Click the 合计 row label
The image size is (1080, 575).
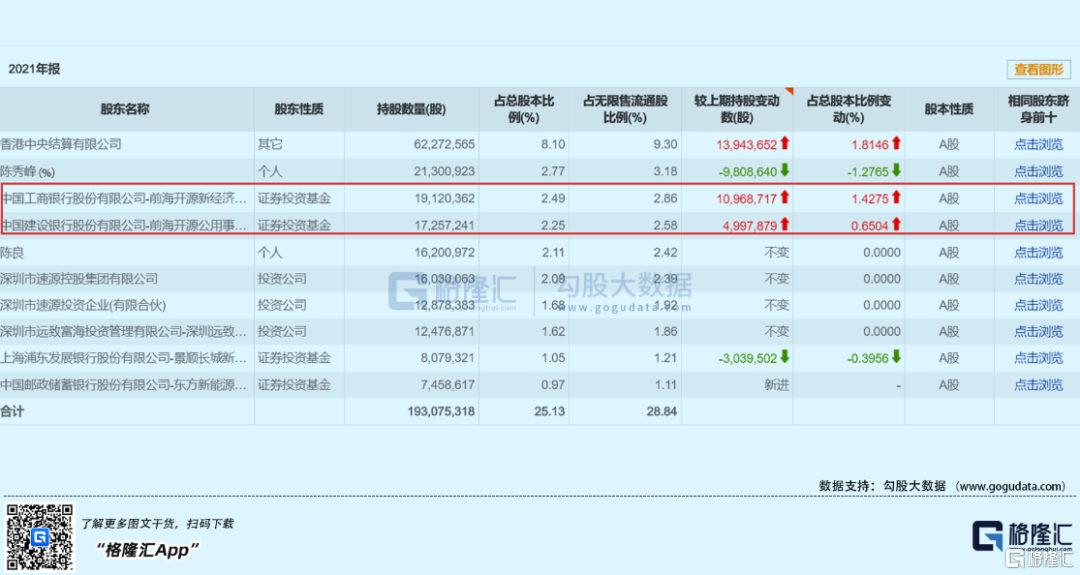tap(12, 412)
